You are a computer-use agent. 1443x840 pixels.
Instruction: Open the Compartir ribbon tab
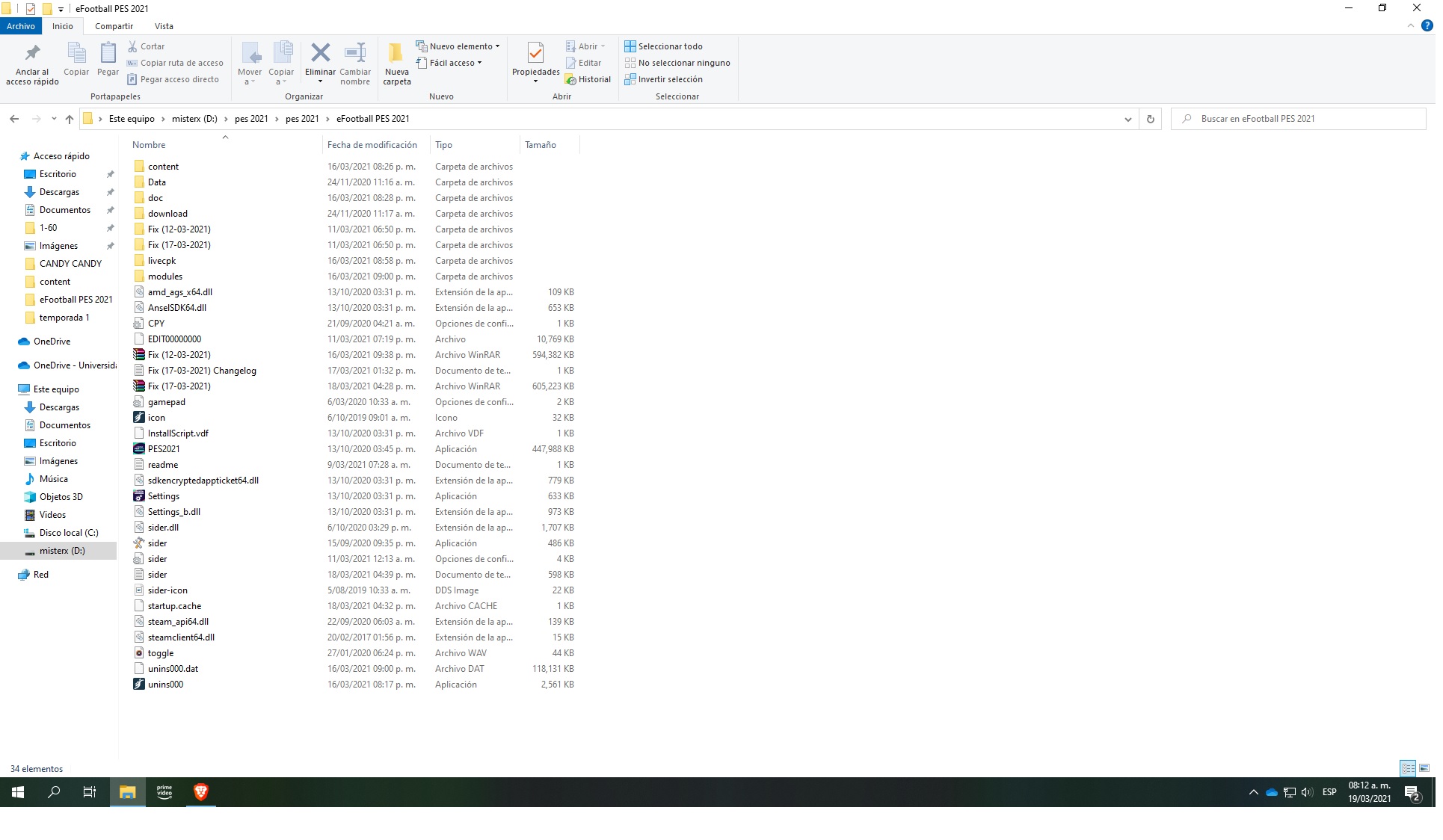pos(114,26)
